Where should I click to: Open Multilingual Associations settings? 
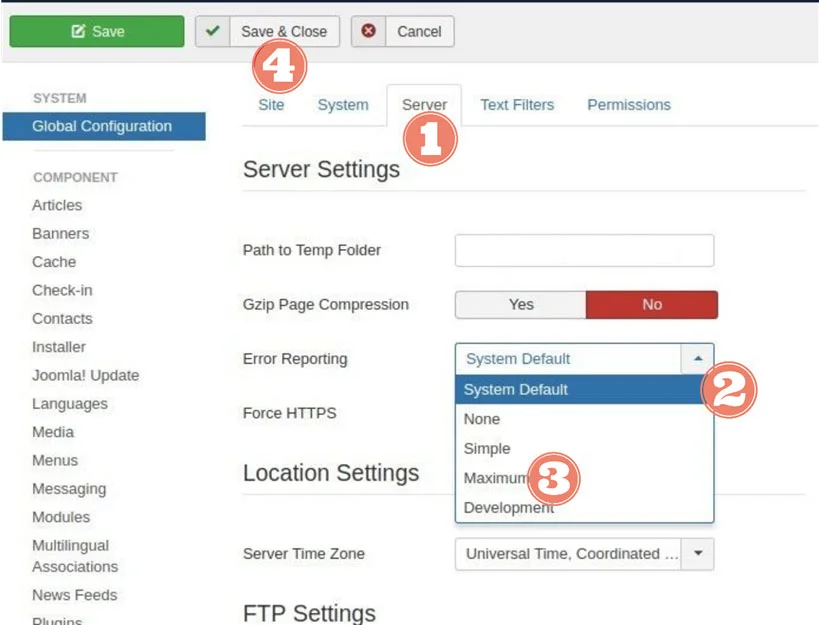coord(74,556)
